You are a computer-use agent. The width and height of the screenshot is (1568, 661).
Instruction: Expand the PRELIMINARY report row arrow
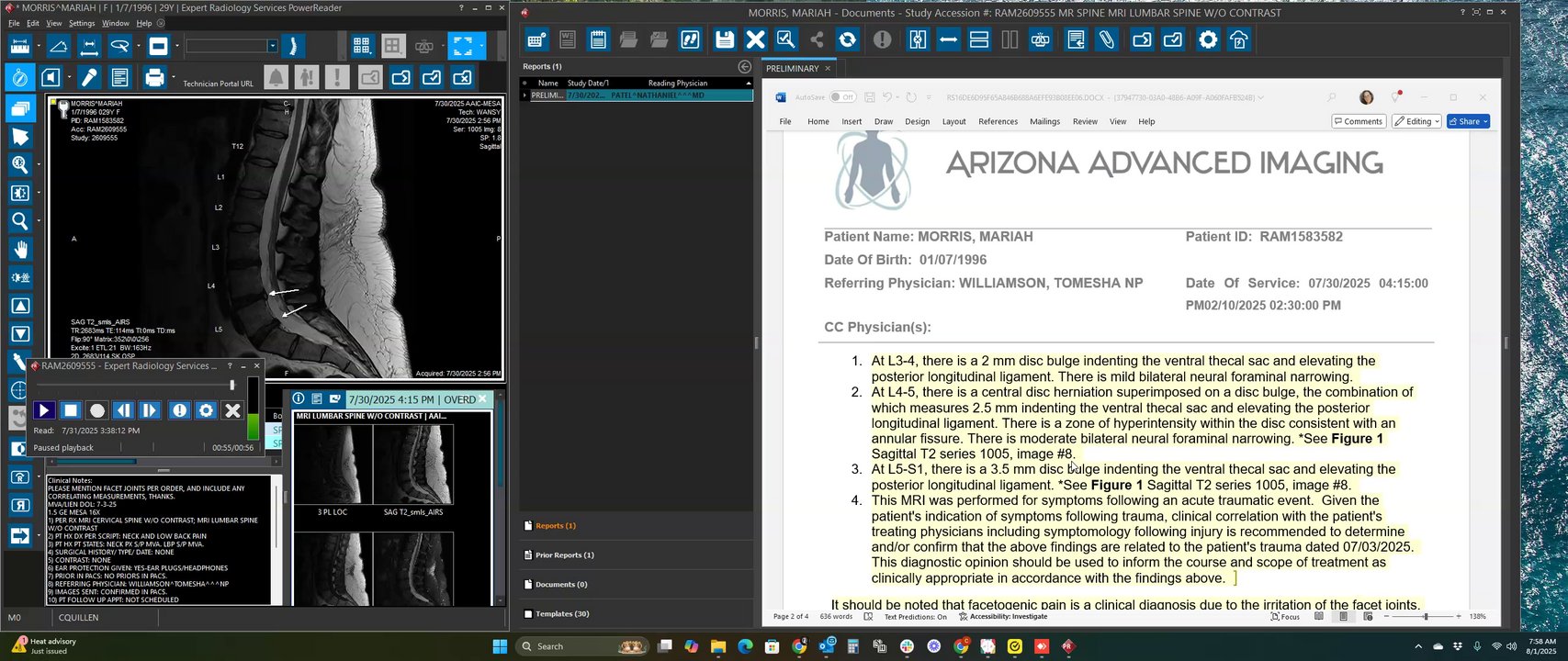[525, 95]
